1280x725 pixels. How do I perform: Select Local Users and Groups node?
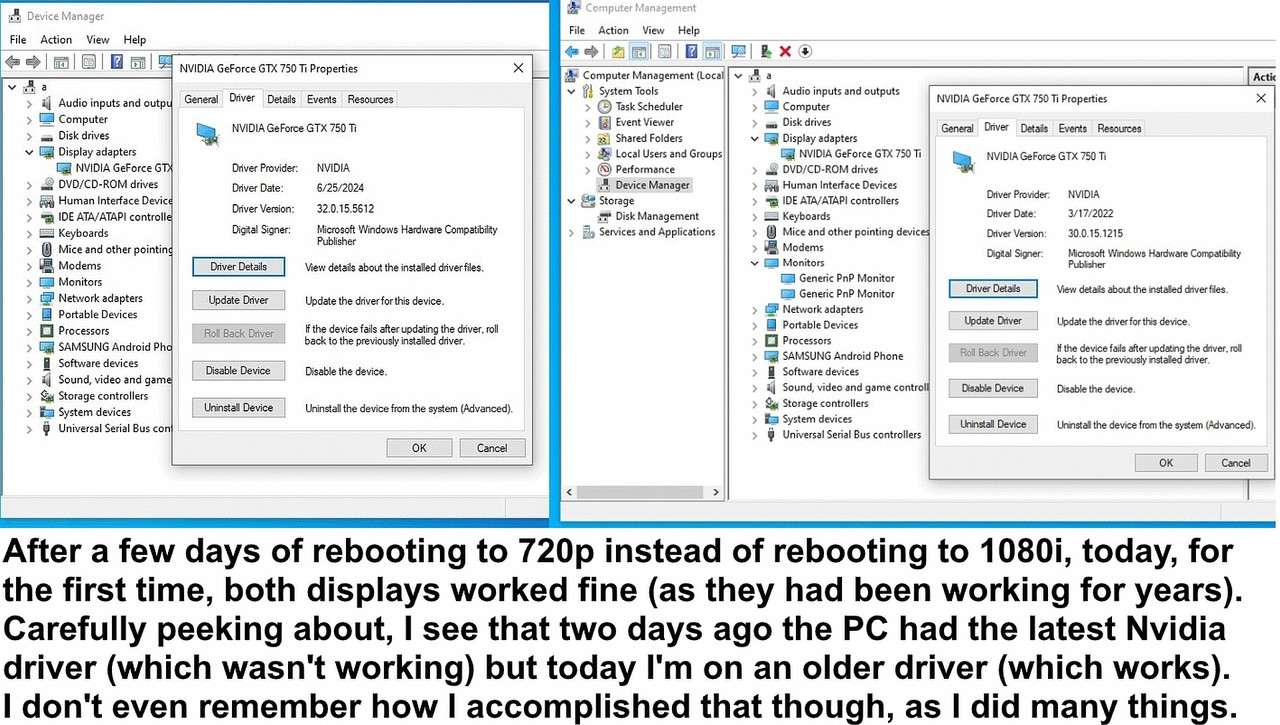(669, 154)
